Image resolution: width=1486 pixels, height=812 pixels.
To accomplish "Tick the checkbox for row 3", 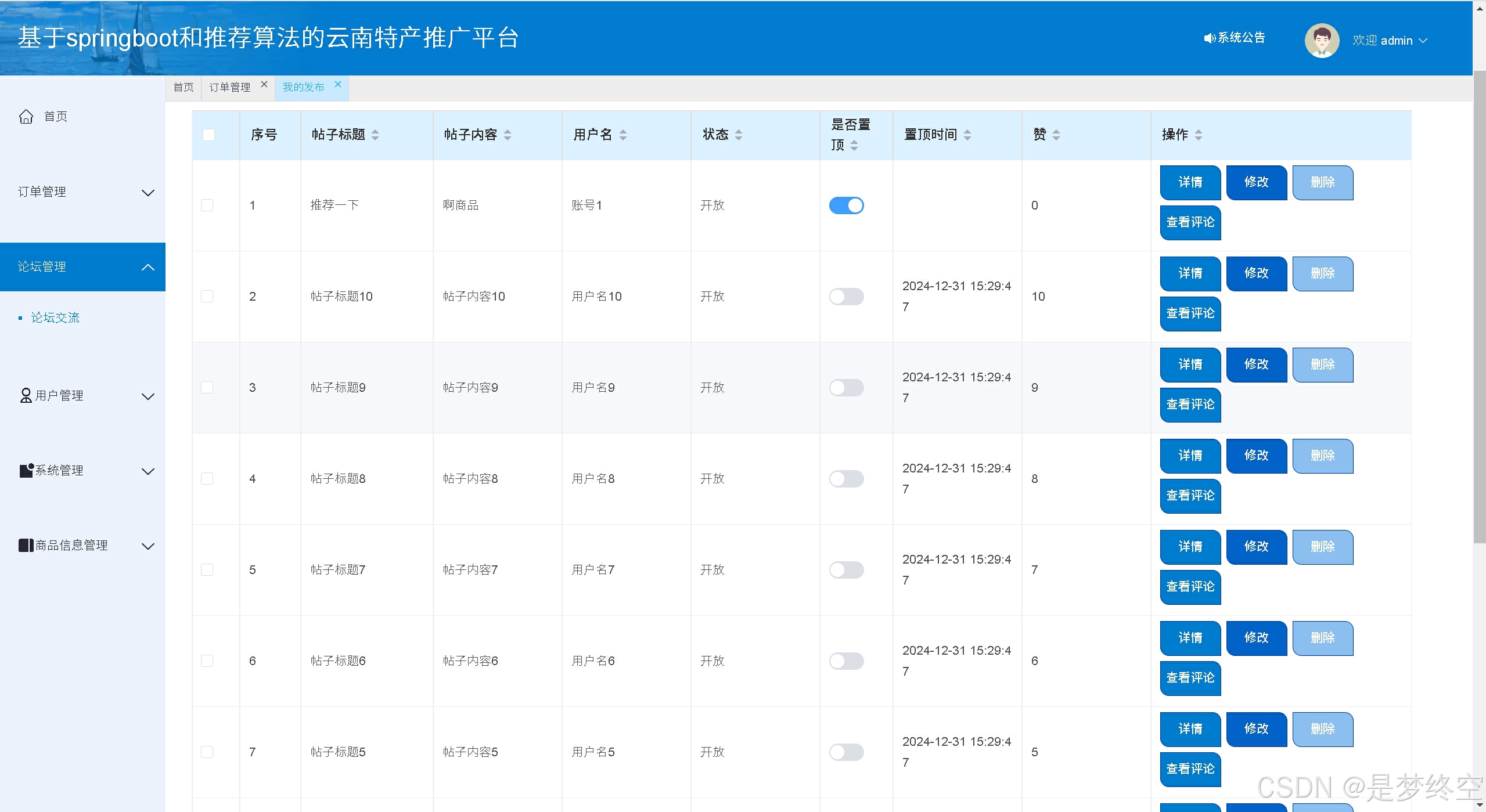I will pyautogui.click(x=207, y=388).
